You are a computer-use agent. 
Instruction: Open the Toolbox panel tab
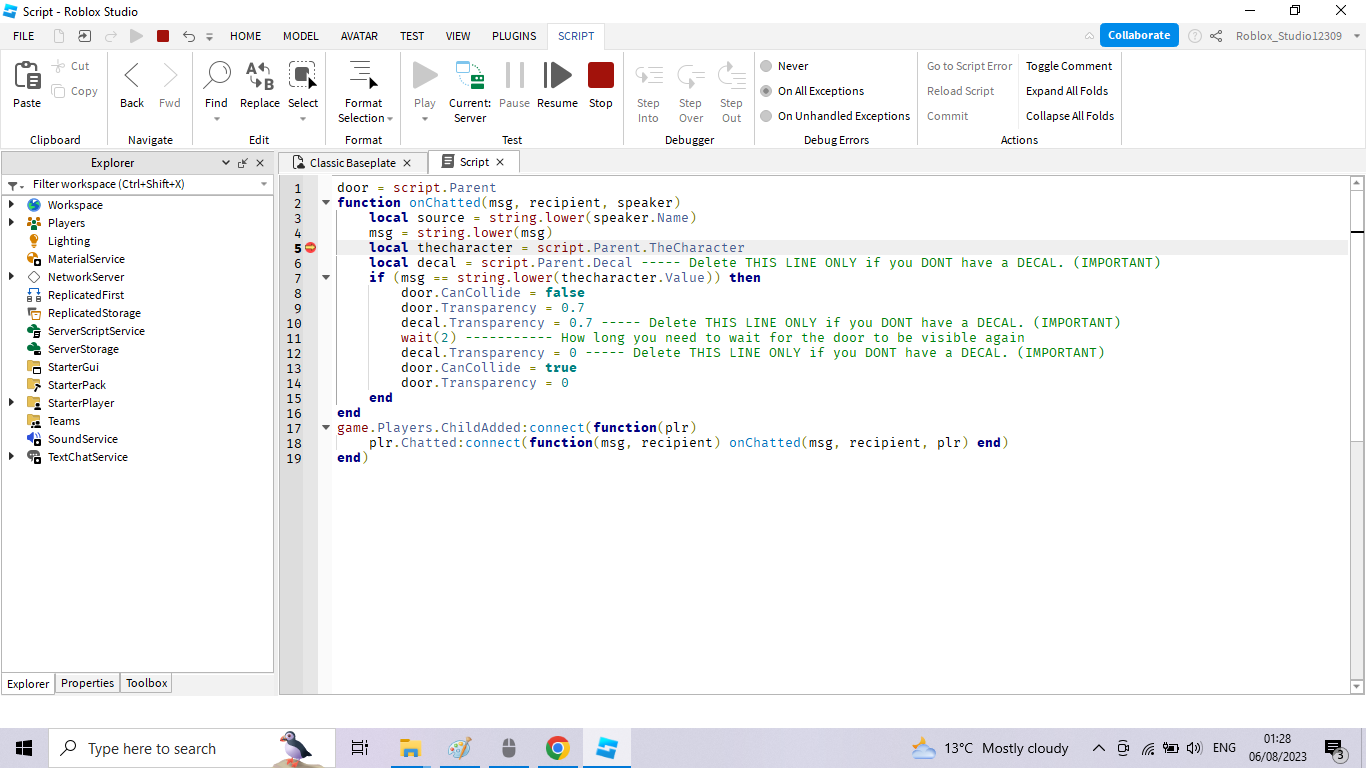coord(146,683)
